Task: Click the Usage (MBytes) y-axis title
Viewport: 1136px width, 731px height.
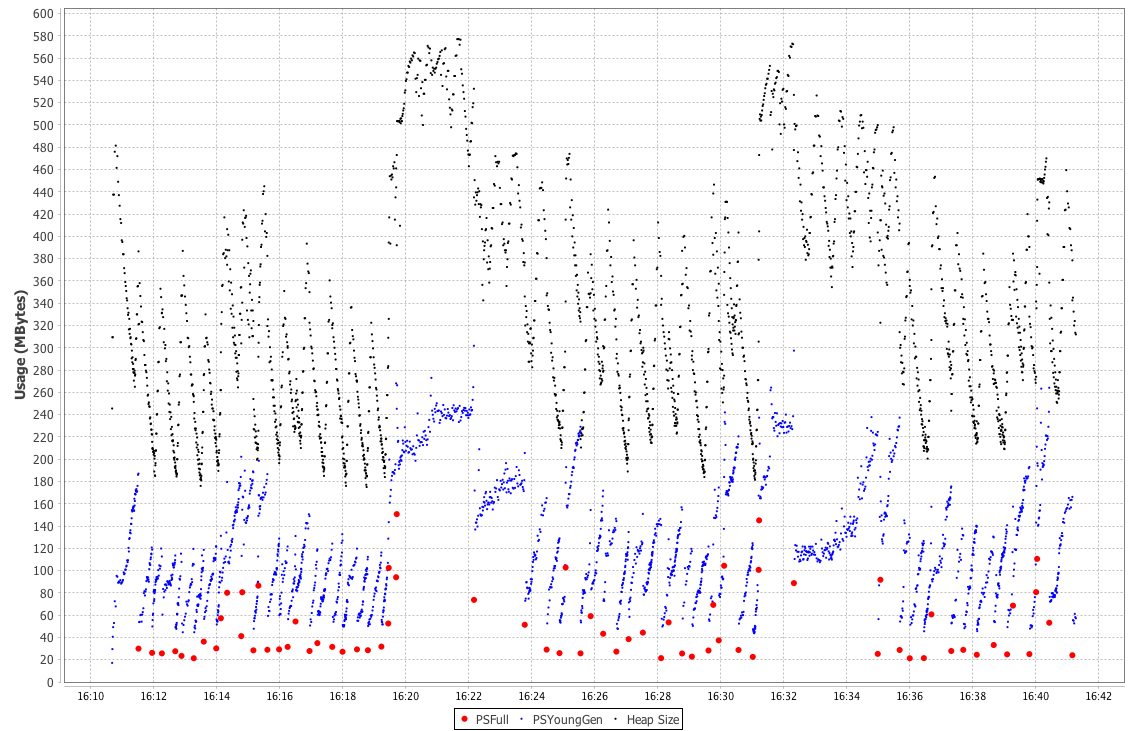Action: pyautogui.click(x=20, y=345)
